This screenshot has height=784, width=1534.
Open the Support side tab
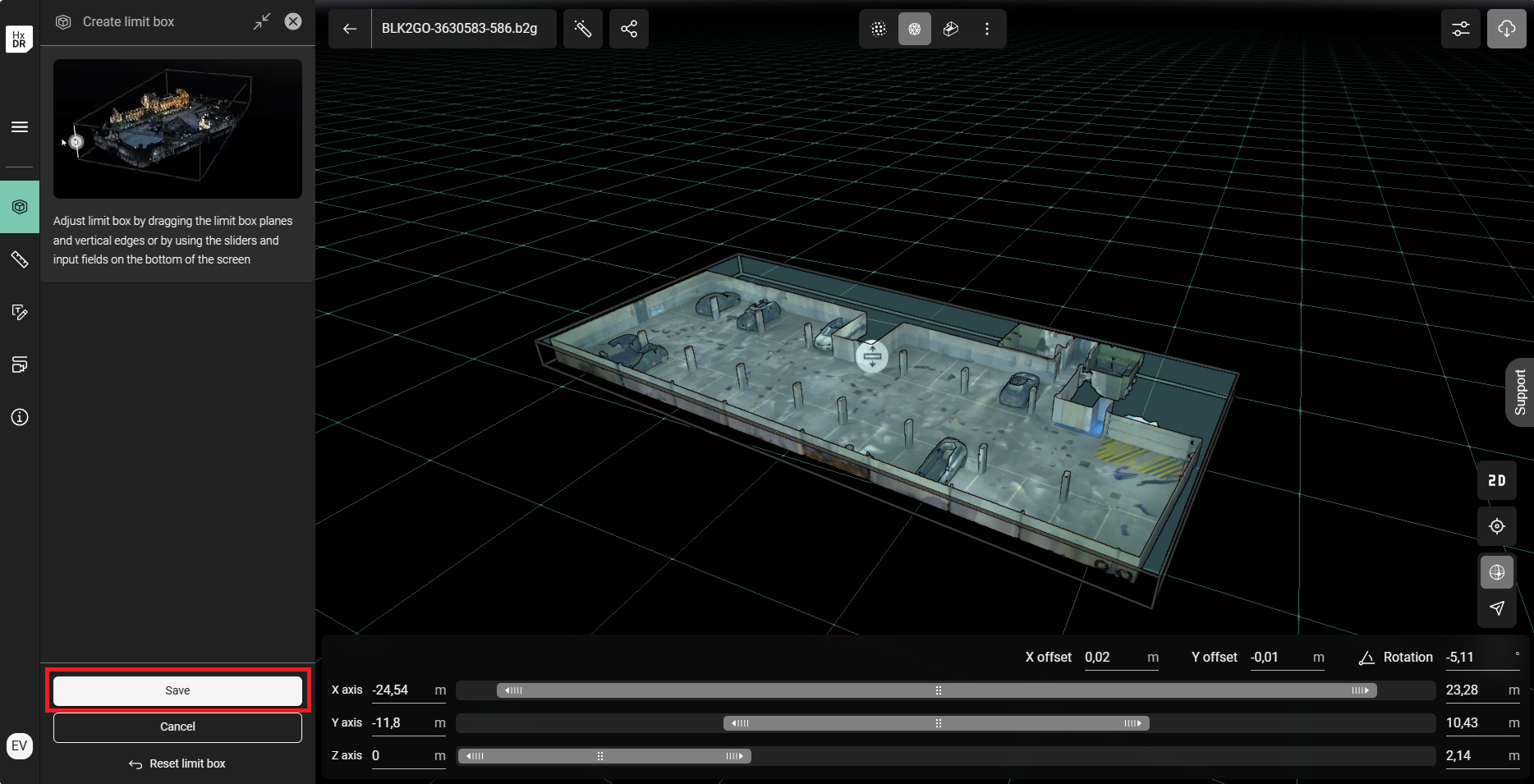tap(1520, 392)
